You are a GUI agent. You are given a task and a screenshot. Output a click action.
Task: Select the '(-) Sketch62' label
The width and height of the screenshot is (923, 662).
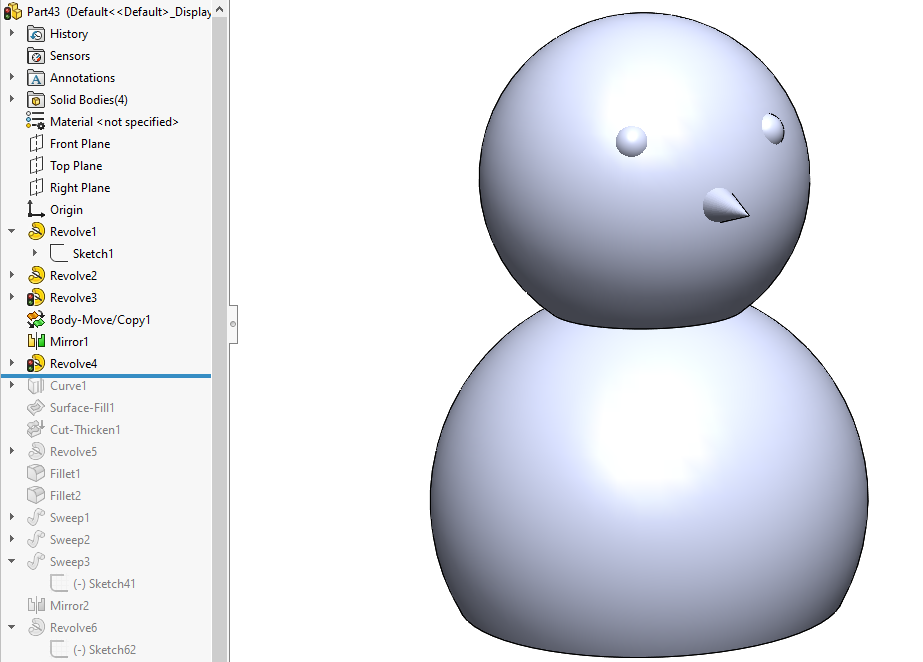[104, 650]
